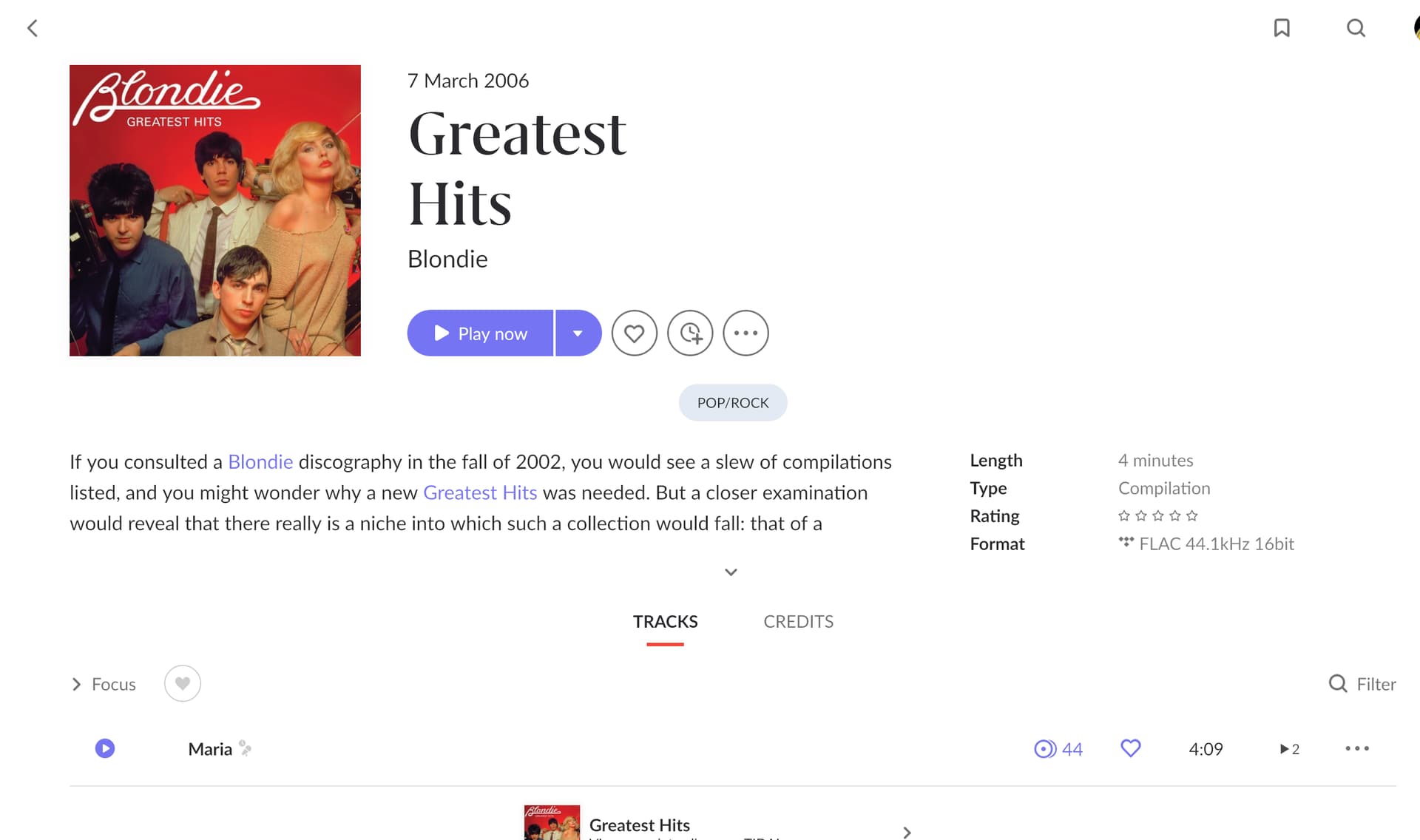Favorite the album with the heart button
This screenshot has height=840, width=1420.
click(x=634, y=333)
